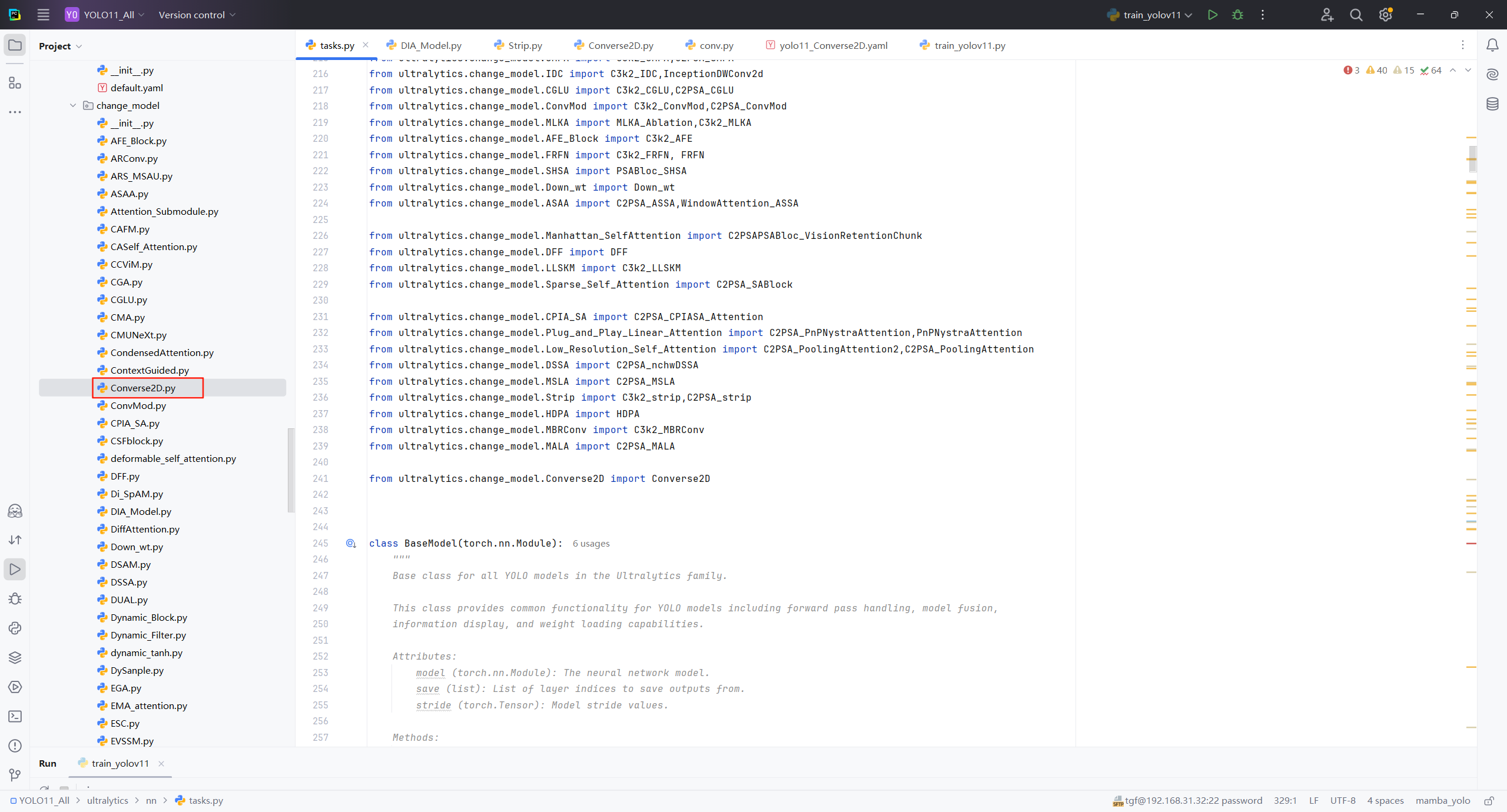Open DIA_Model.py in project tree
The height and width of the screenshot is (812, 1507).
(141, 511)
